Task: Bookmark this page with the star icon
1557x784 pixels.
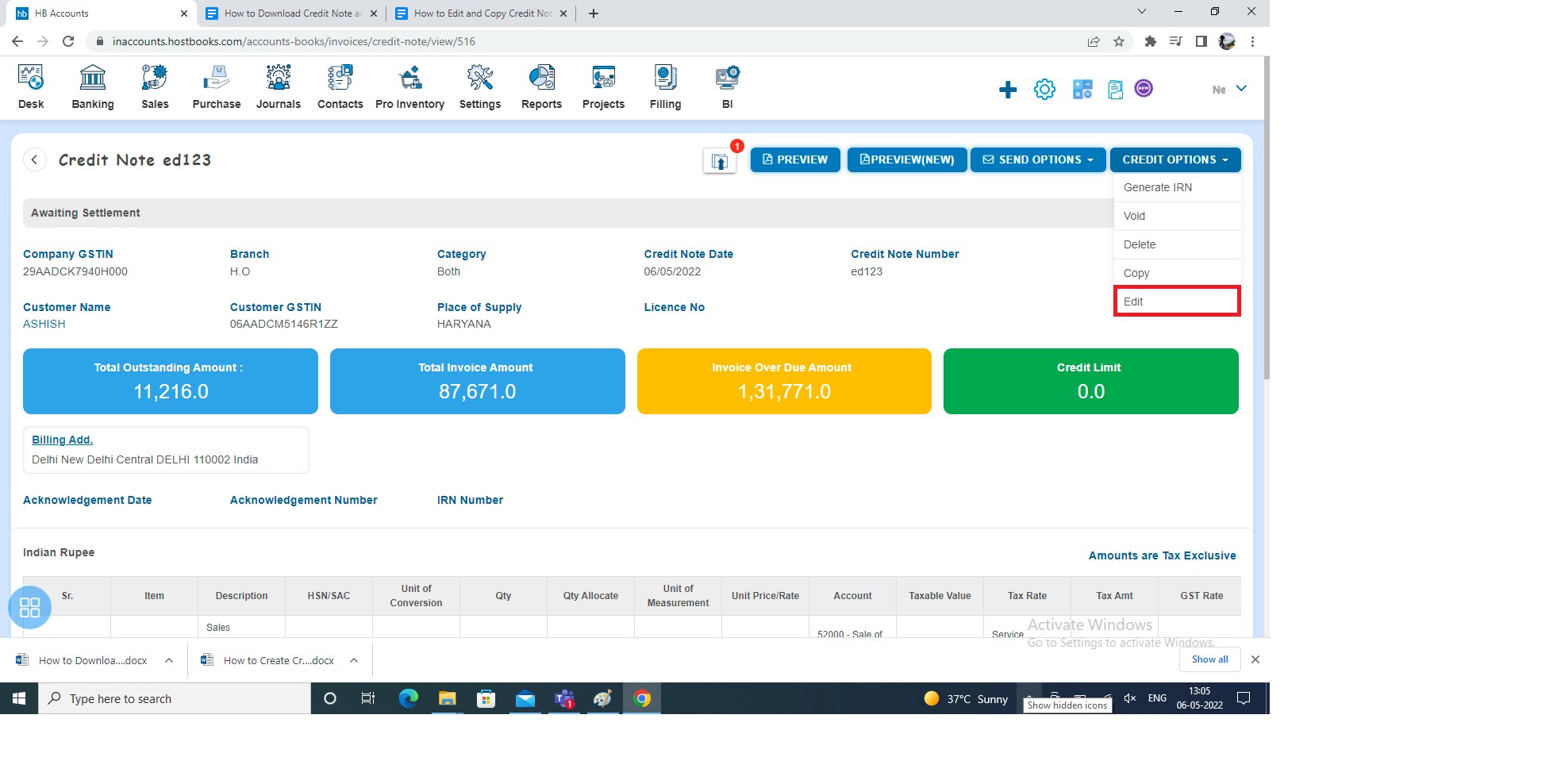Action: 1119,41
